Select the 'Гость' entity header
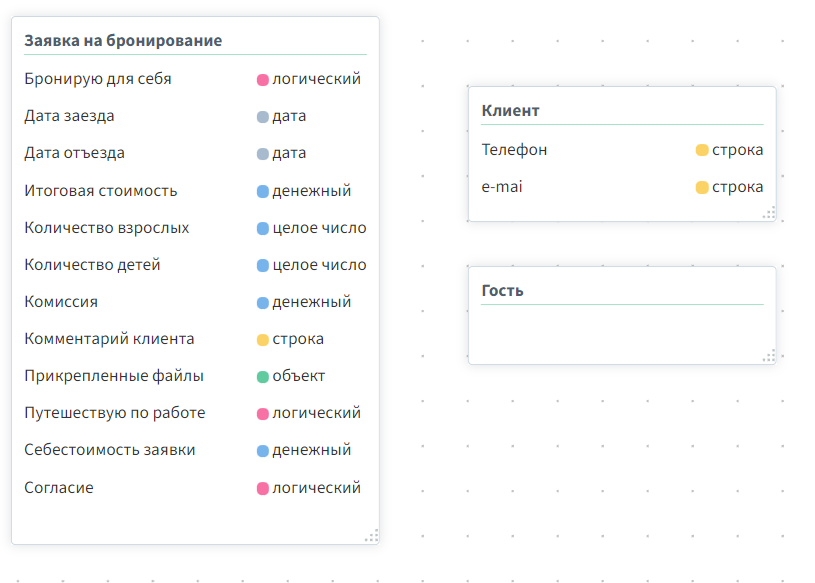Image resolution: width=815 pixels, height=583 pixels. (502, 291)
